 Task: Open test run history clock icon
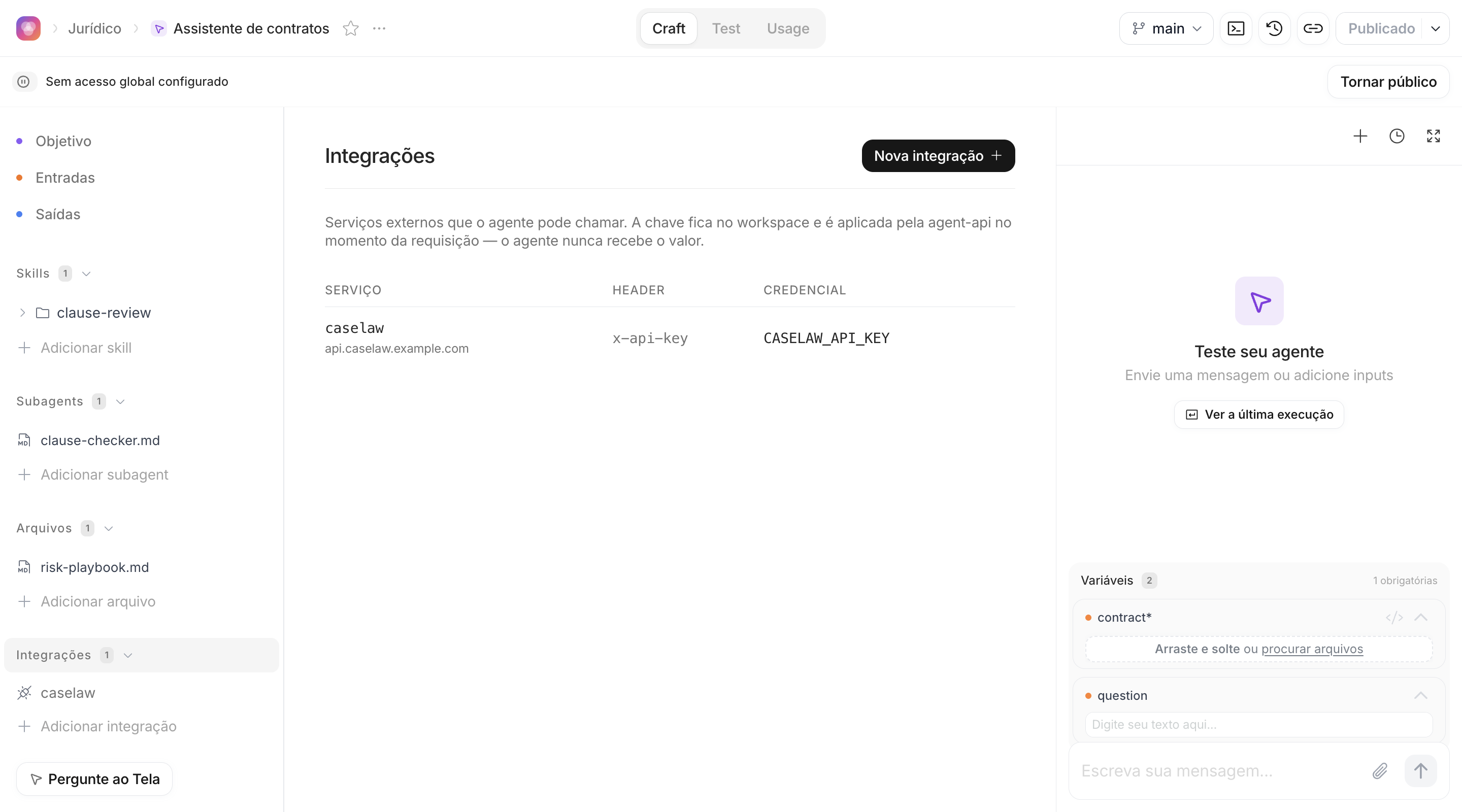1397,136
